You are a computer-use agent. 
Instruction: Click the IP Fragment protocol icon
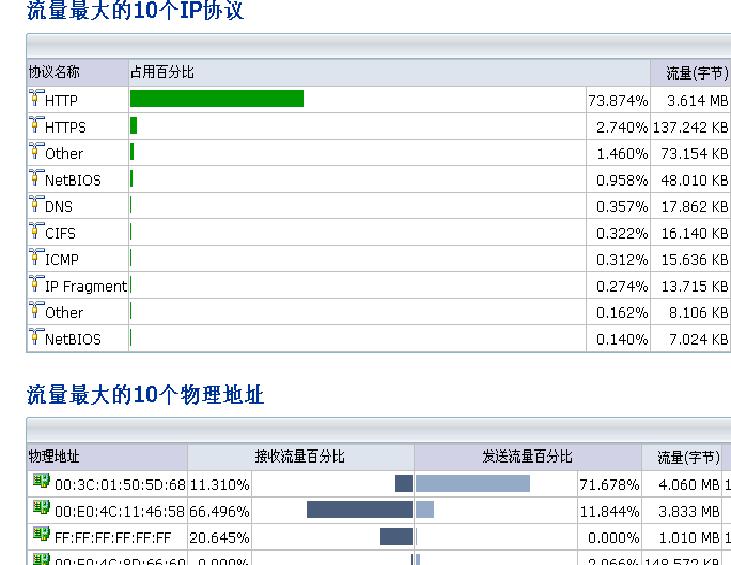point(37,284)
